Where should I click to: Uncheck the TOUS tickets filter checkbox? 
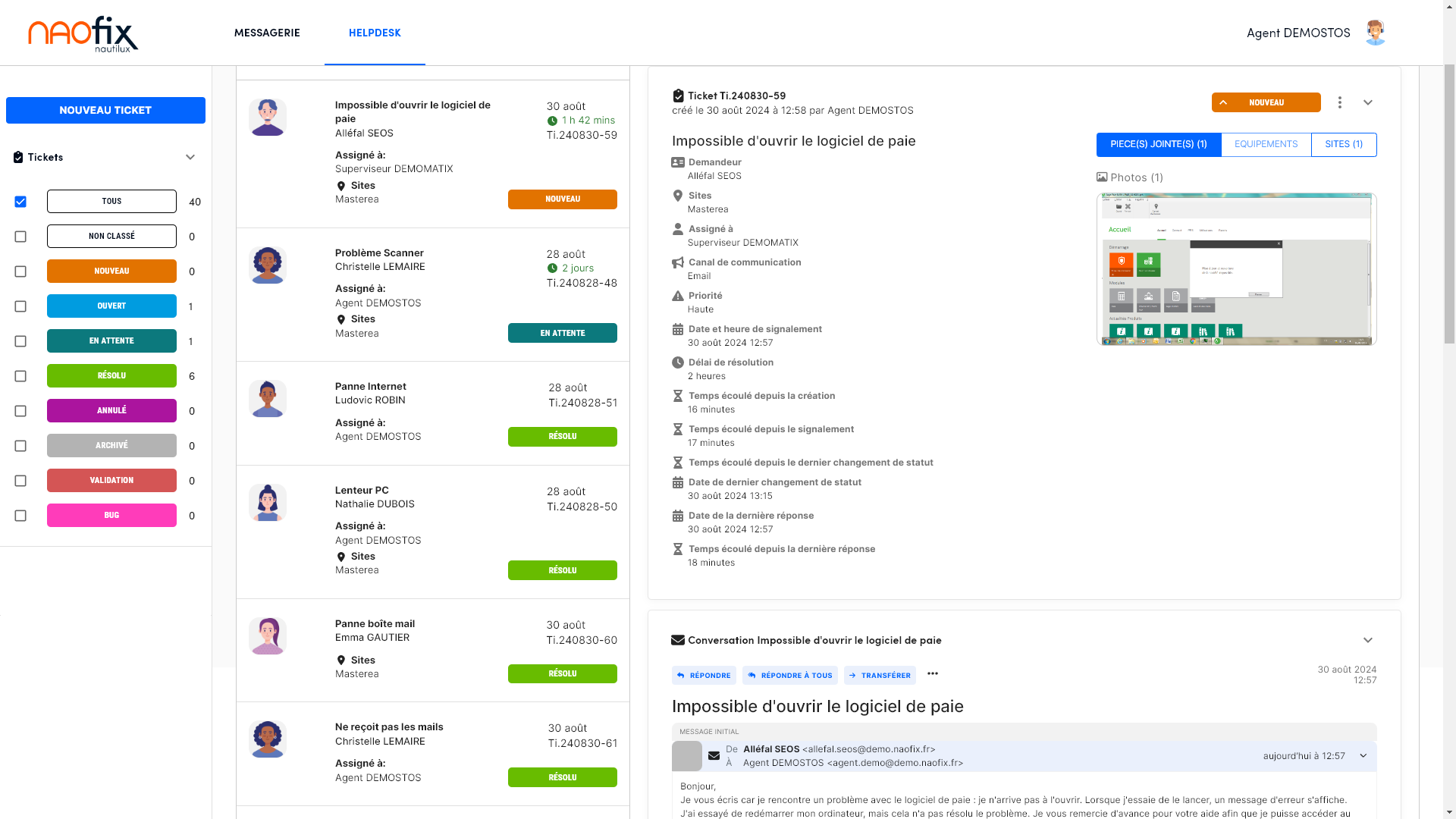(20, 201)
